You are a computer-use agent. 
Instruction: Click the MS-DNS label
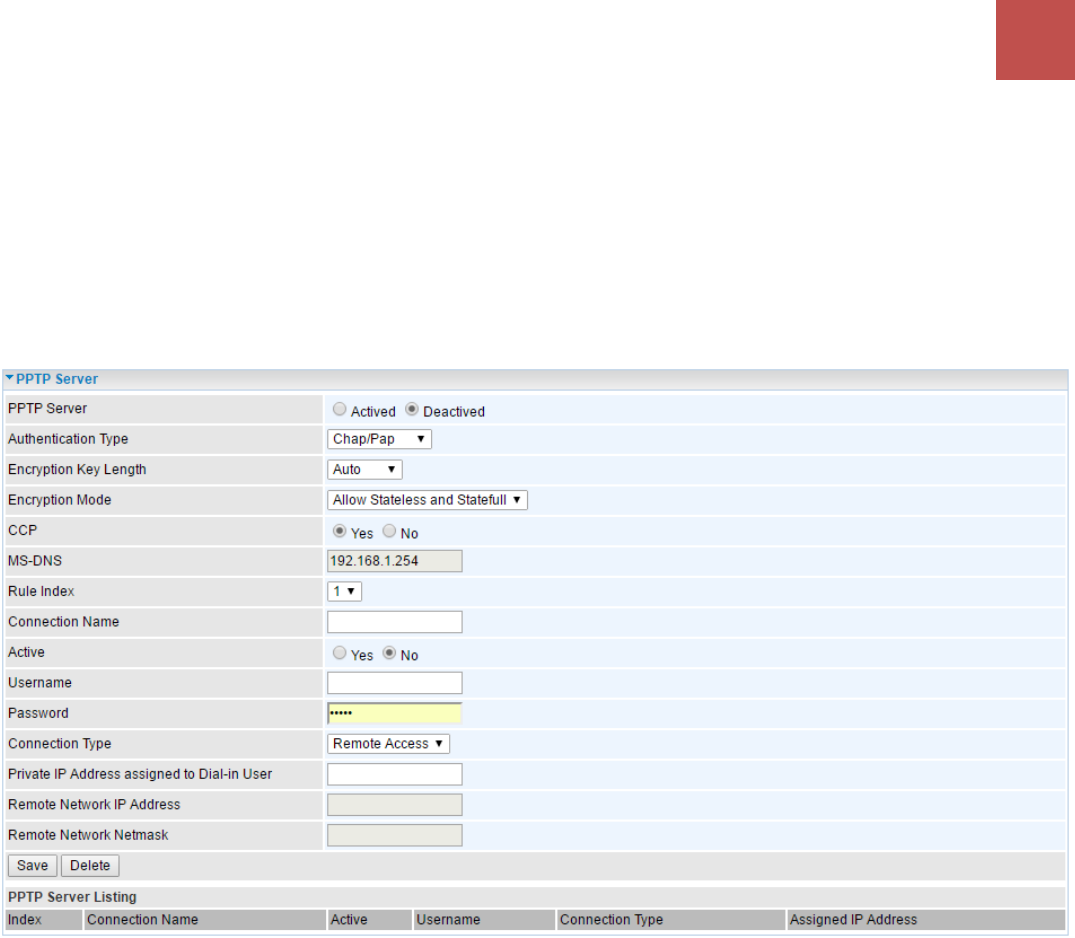coord(35,561)
